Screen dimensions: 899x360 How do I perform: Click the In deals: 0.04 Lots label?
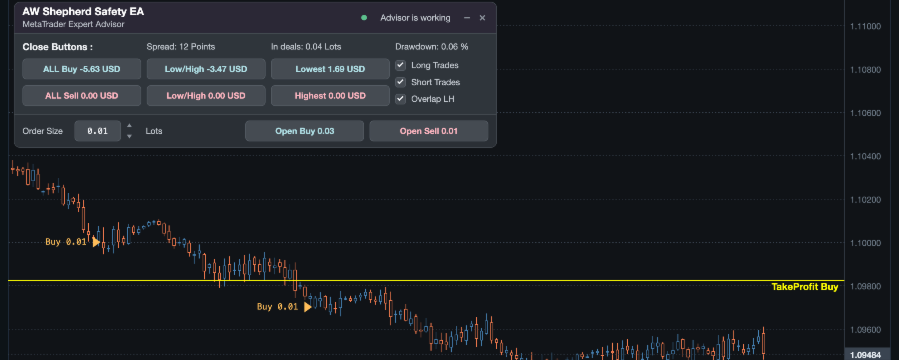pos(306,46)
